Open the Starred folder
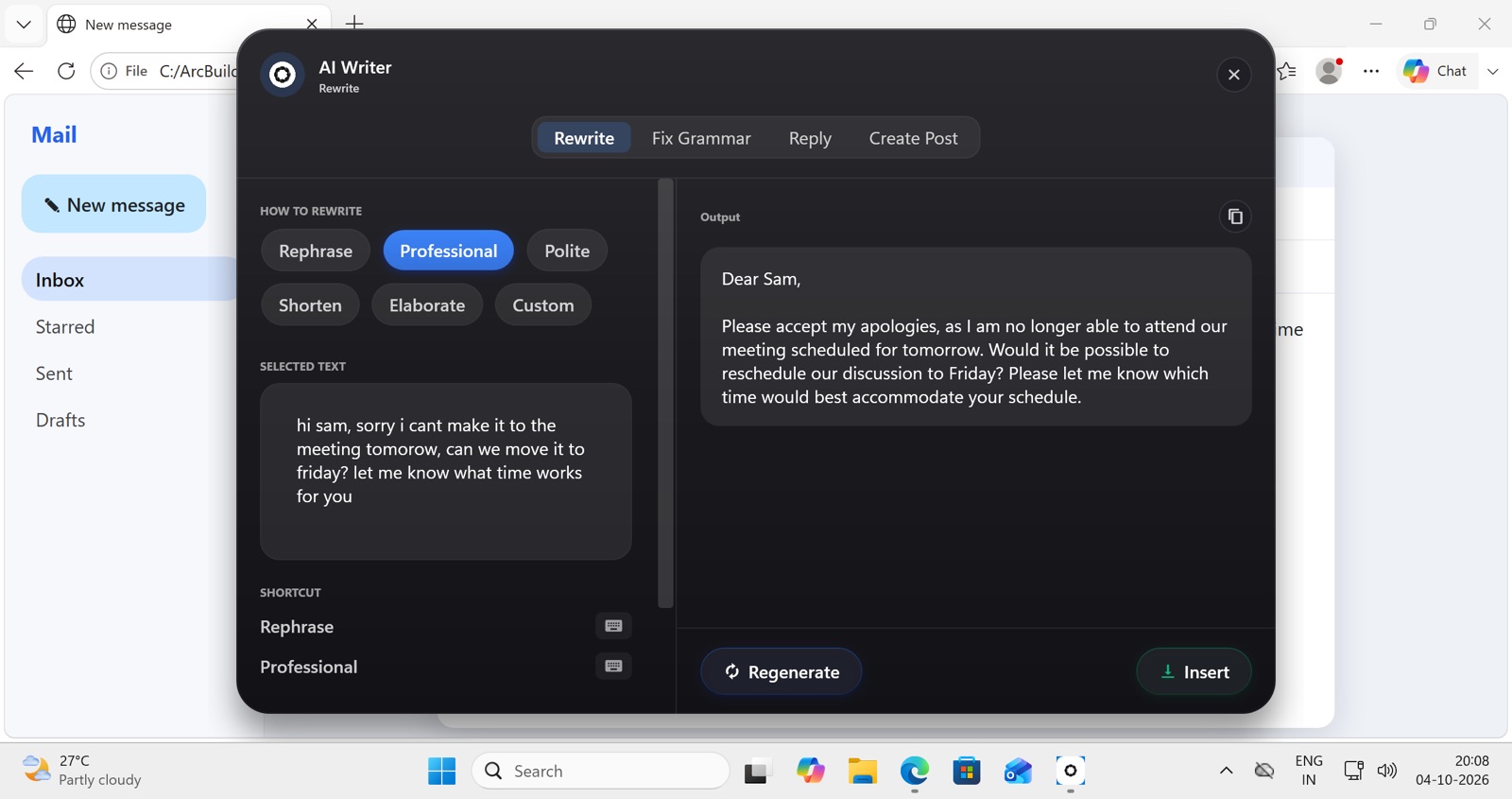This screenshot has height=799, width=1512. [x=65, y=326]
